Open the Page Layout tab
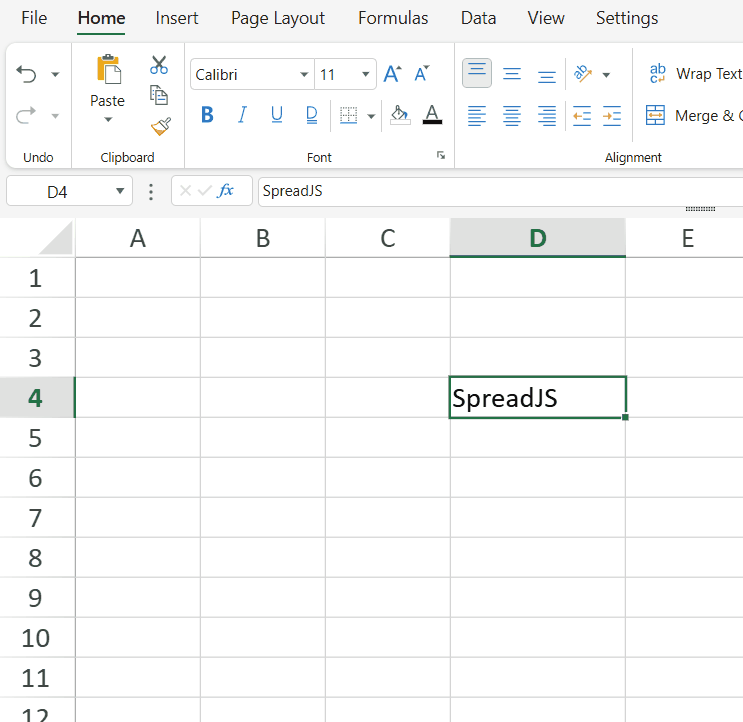Screen dimensions: 743x722 point(278,18)
